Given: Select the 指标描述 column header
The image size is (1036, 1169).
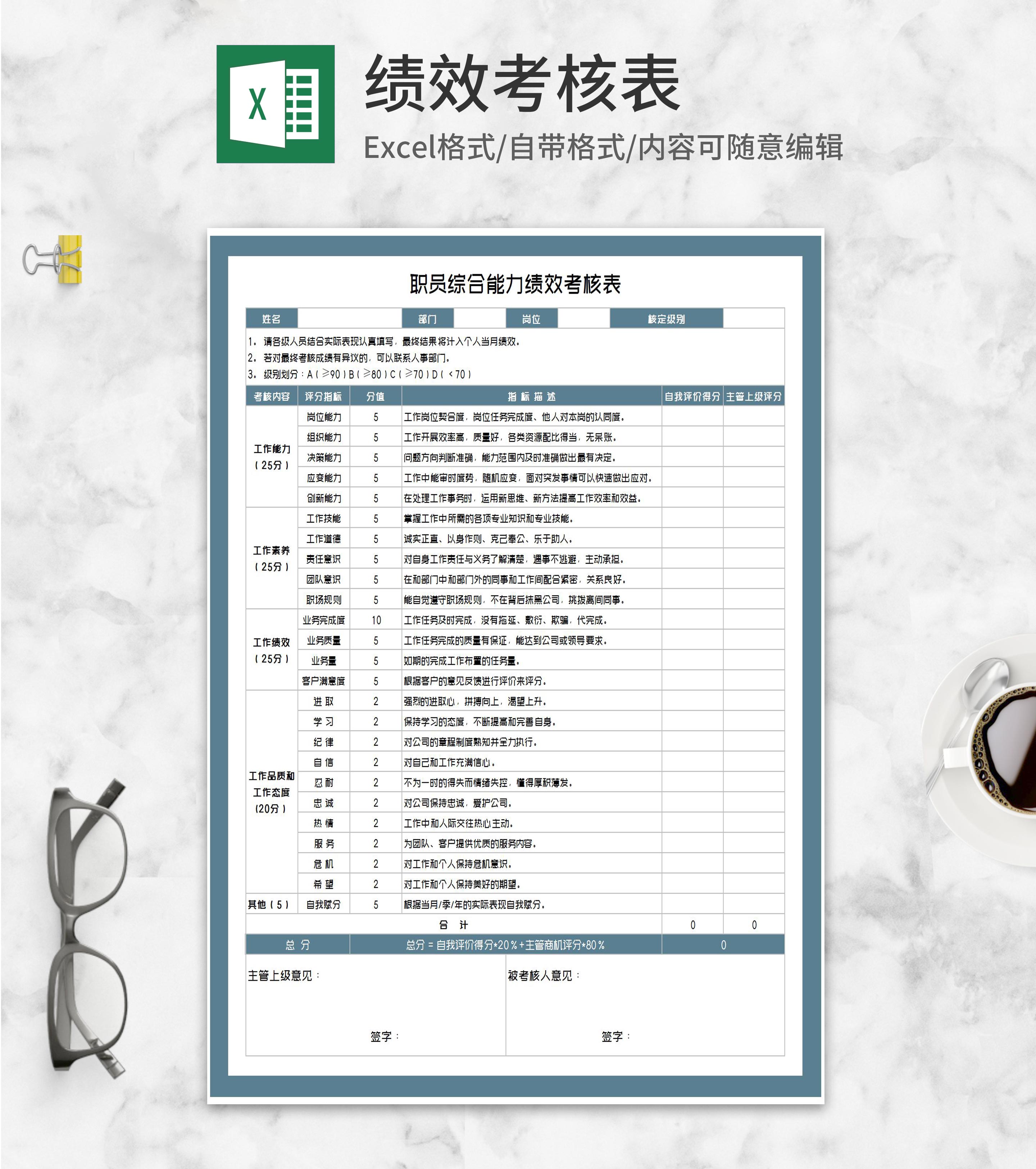Looking at the screenshot, I should [x=531, y=396].
